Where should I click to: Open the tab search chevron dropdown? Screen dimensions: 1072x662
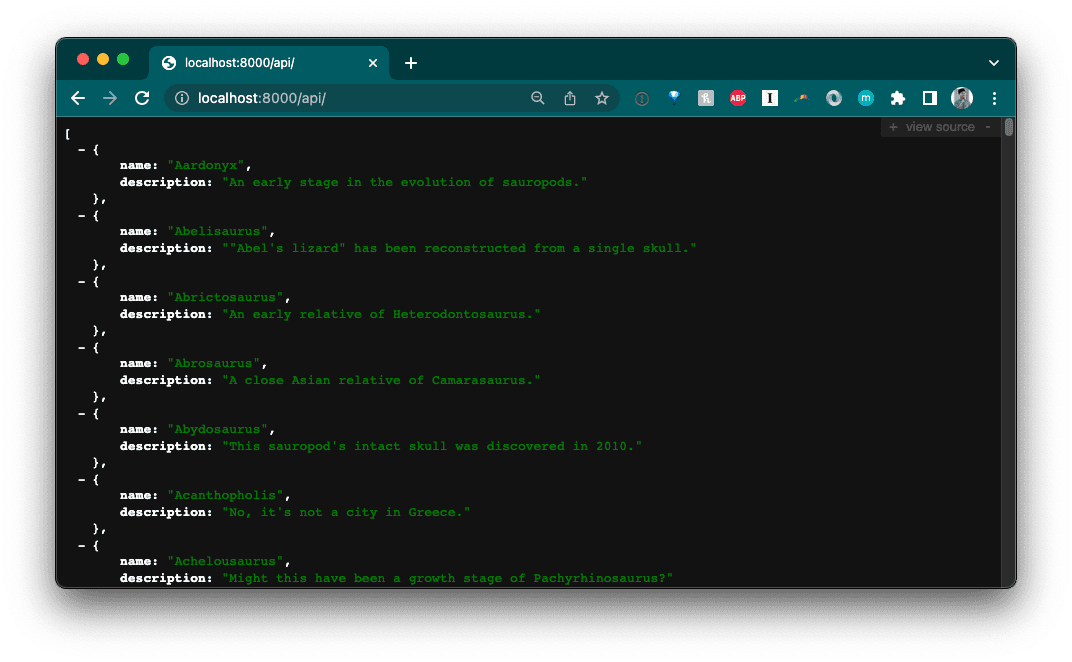(993, 63)
